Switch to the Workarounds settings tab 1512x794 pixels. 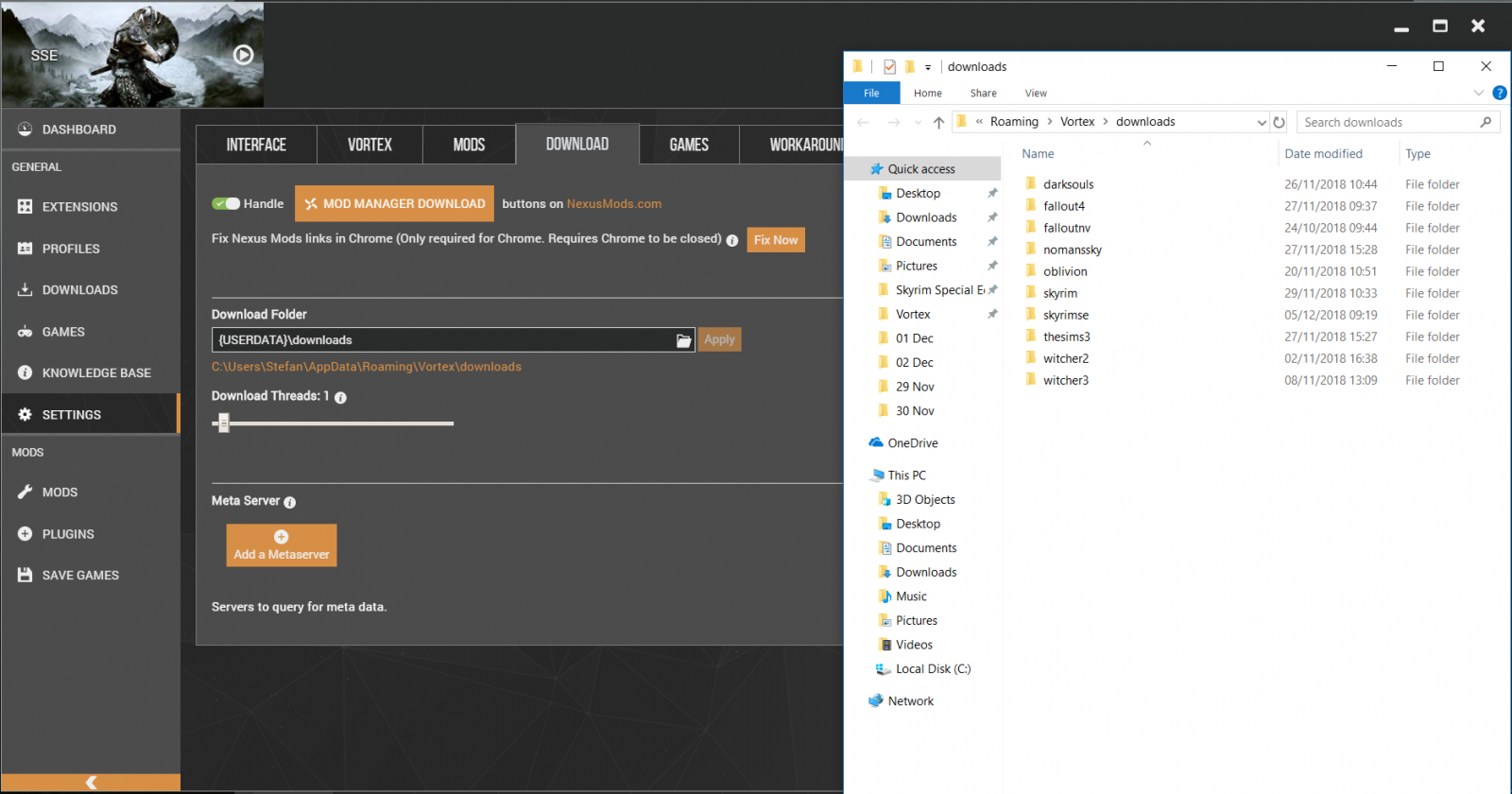pyautogui.click(x=792, y=145)
